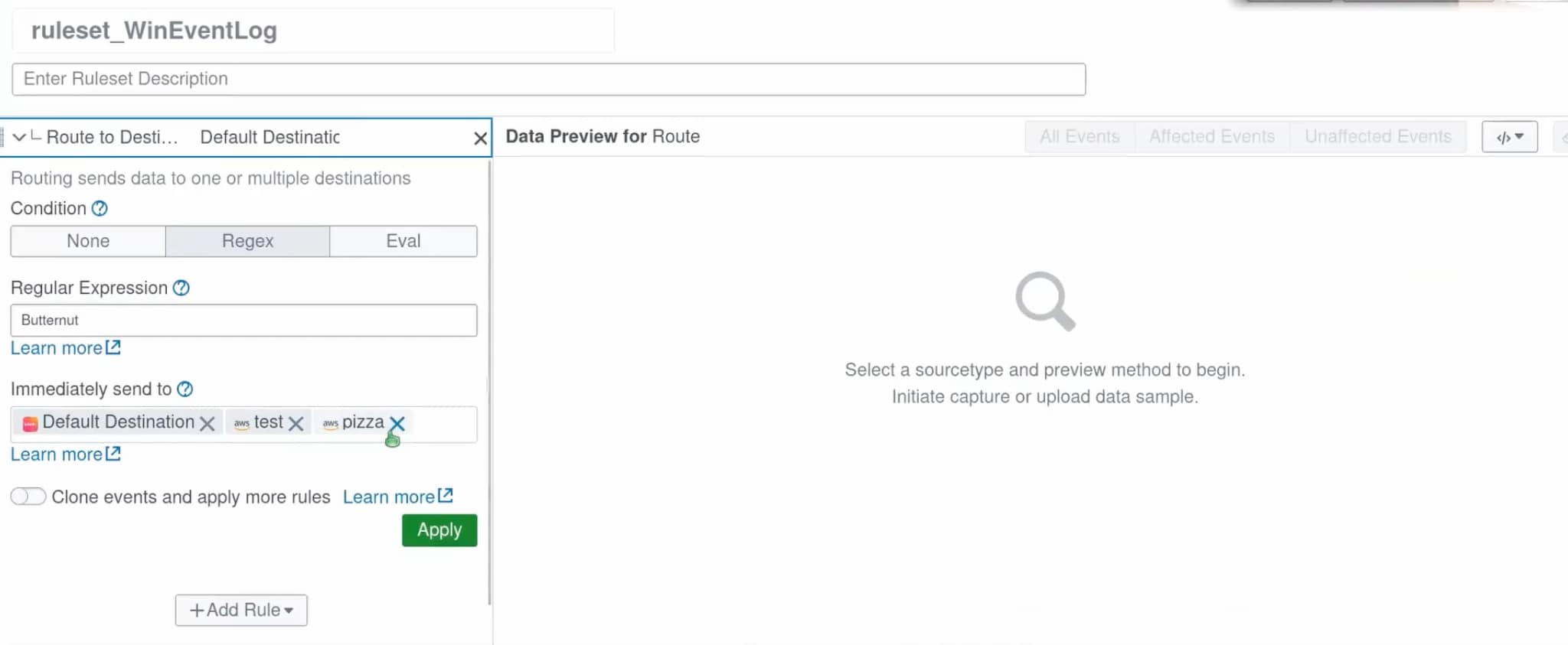1568x645 pixels.
Task: Remove the test destination chip
Action: (x=296, y=423)
